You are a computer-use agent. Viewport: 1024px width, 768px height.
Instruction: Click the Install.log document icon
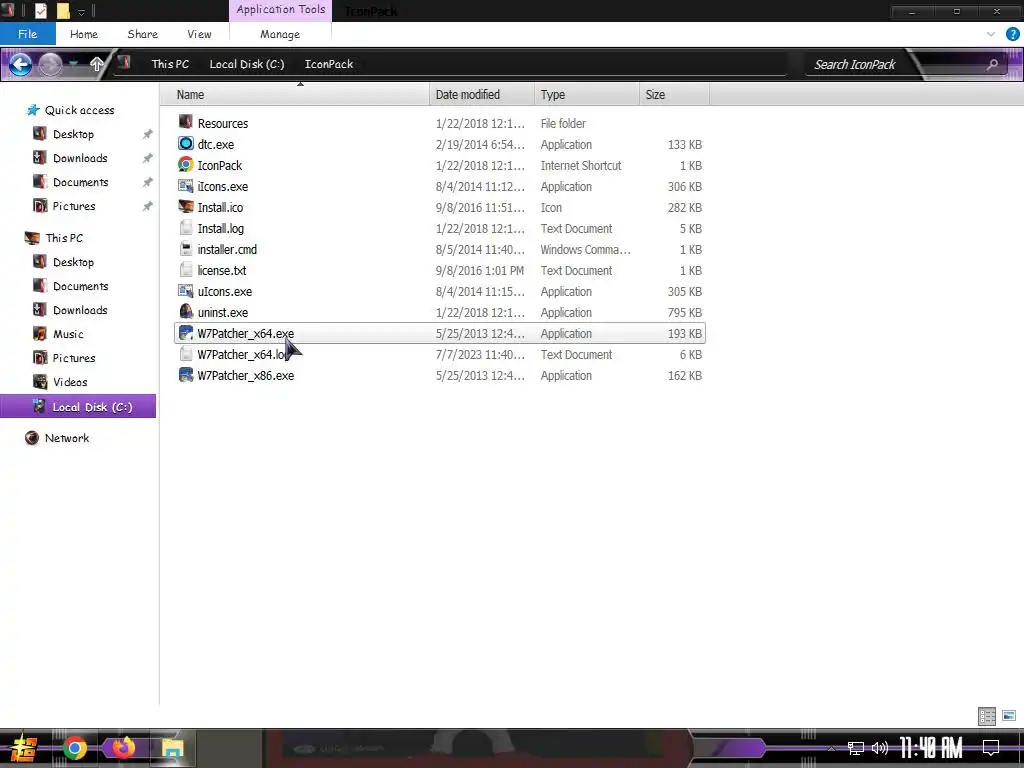point(186,228)
